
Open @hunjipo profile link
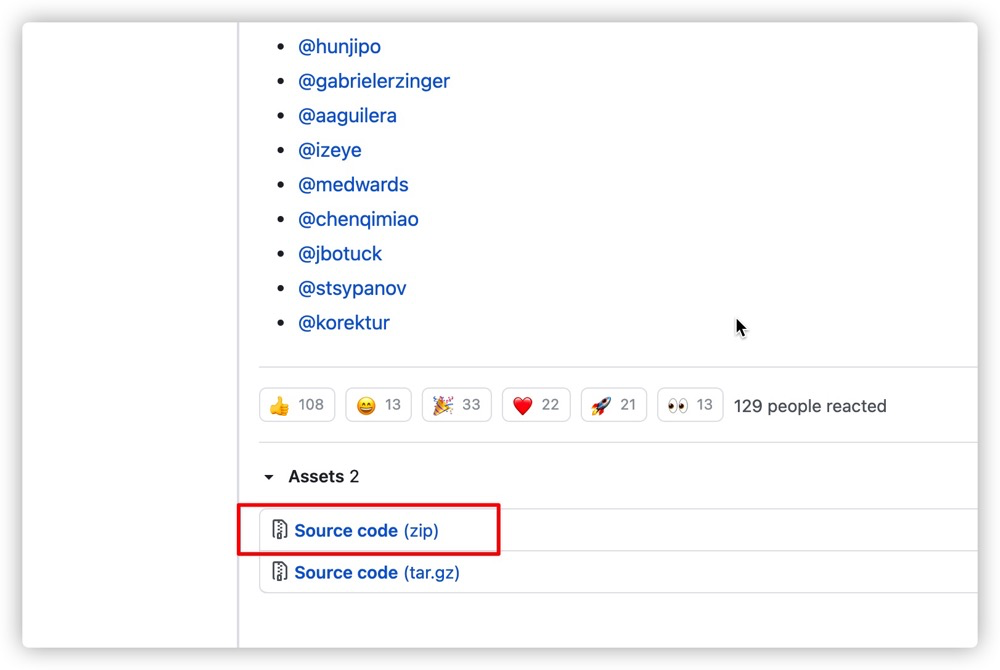pos(339,47)
